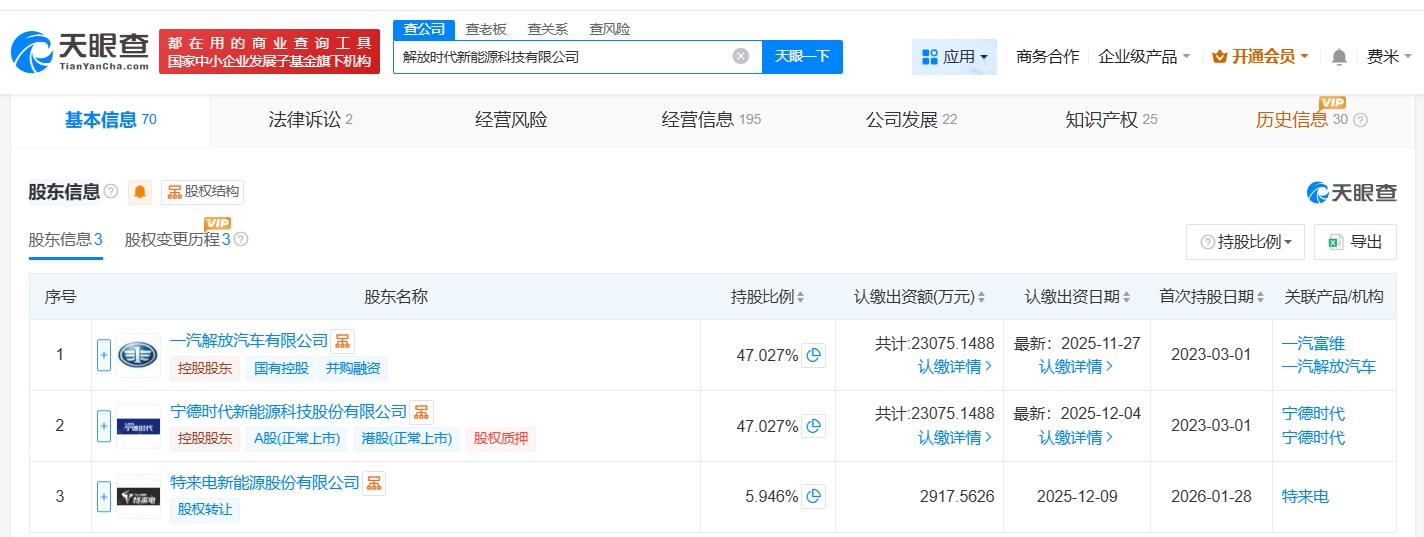The width and height of the screenshot is (1424, 537).
Task: Click the 天眼查 logo in header
Action: 80,50
